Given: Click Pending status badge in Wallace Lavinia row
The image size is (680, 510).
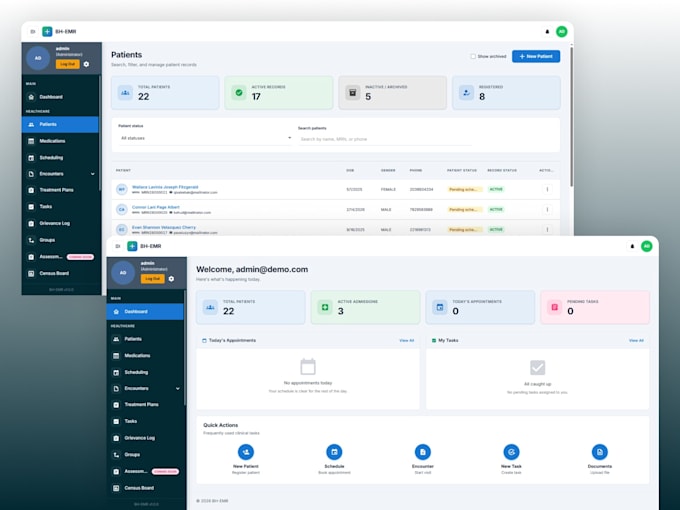Looking at the screenshot, I should click(x=465, y=190).
